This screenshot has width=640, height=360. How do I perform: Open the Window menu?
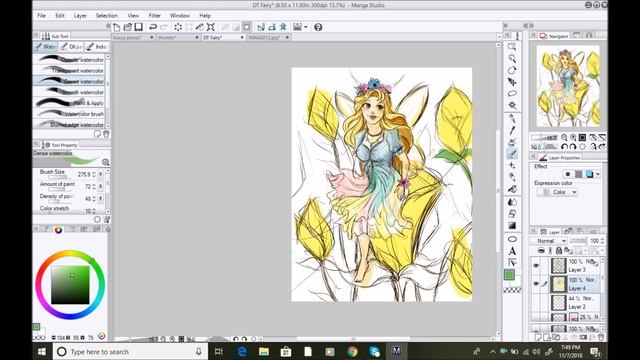tap(180, 16)
